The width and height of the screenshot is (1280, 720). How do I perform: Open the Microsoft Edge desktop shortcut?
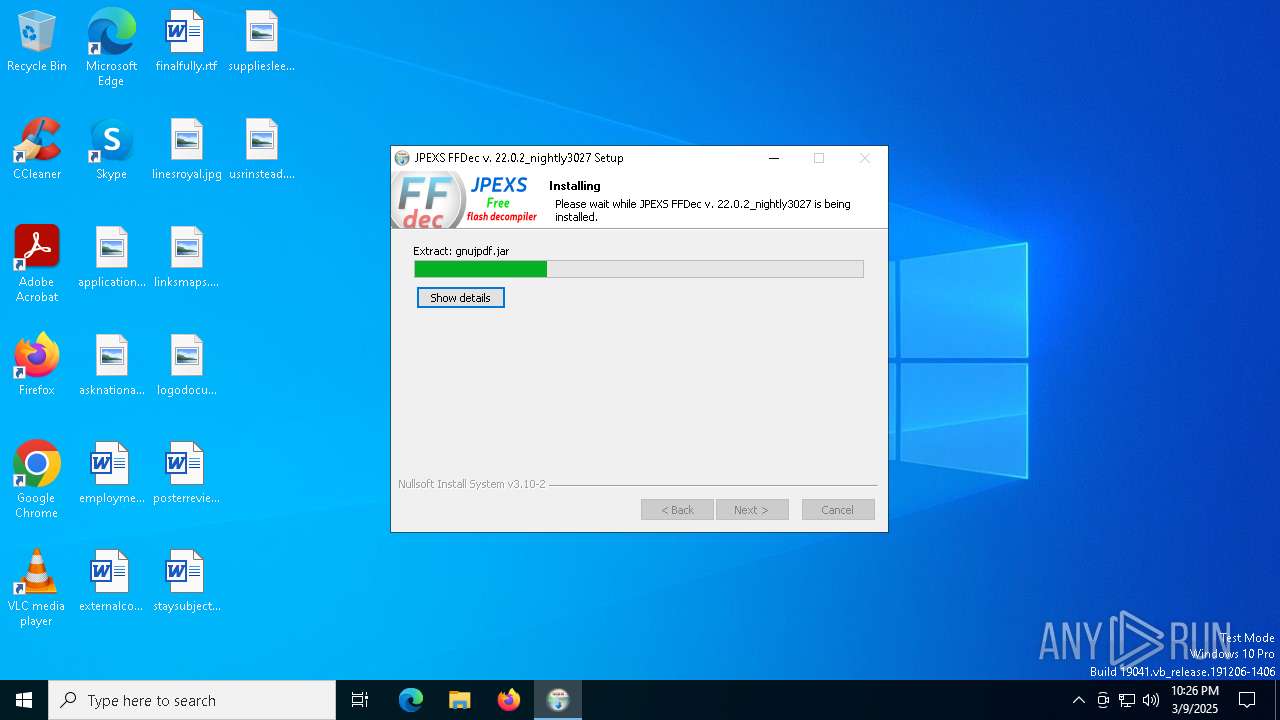pyautogui.click(x=111, y=48)
